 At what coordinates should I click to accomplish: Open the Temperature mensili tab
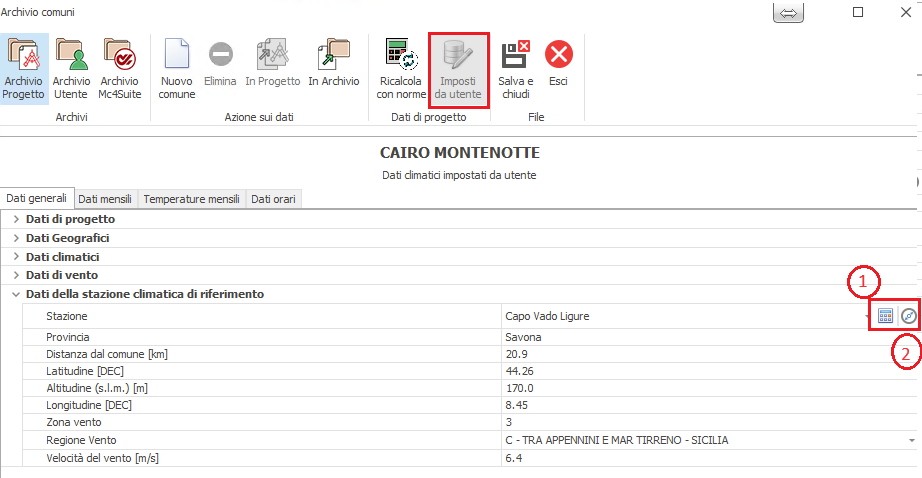[x=191, y=199]
